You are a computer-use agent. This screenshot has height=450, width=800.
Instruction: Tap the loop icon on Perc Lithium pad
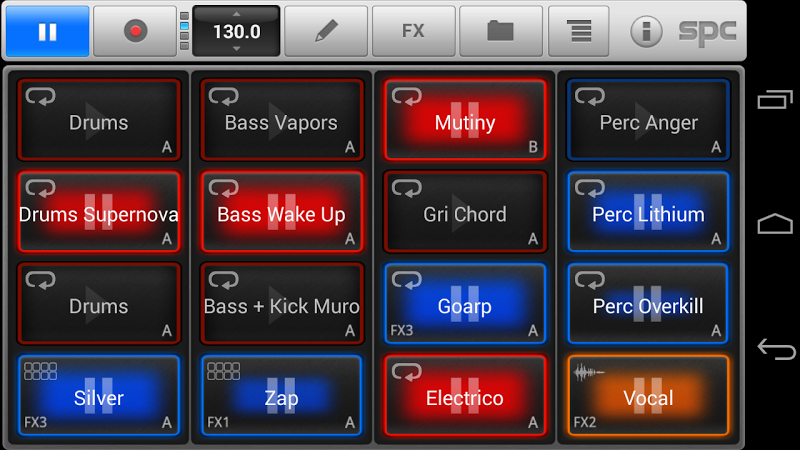(590, 188)
